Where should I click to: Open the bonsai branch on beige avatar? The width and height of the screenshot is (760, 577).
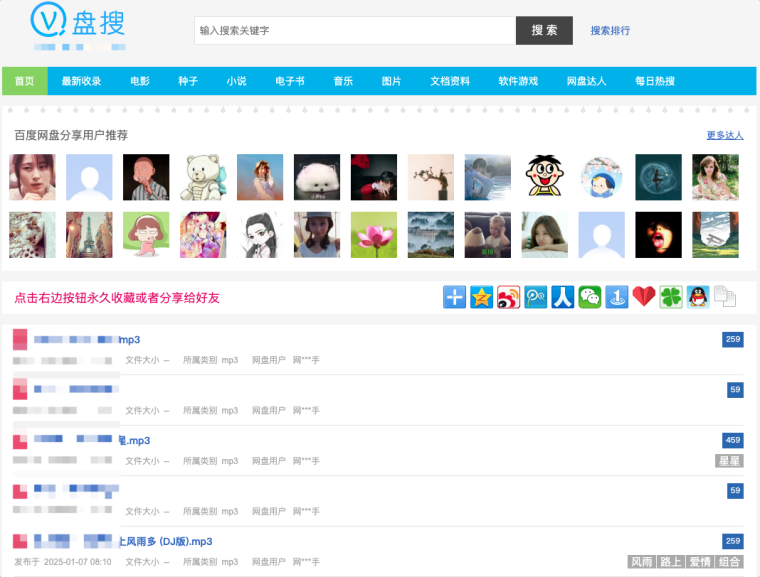[431, 177]
